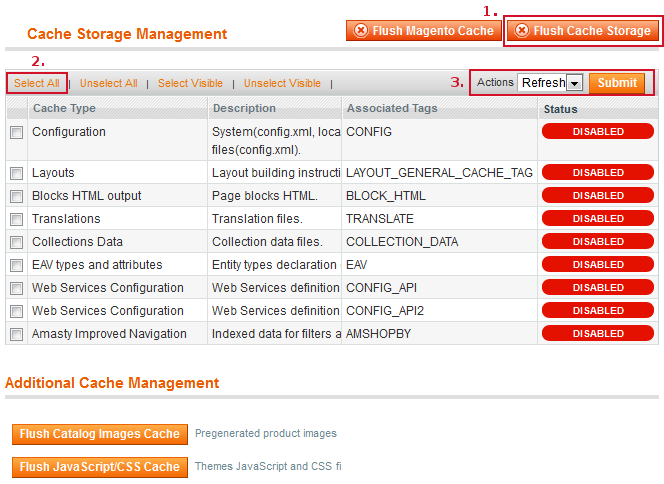The image size is (664, 484).
Task: Click the Flush Magento Cache button
Action: (x=424, y=31)
